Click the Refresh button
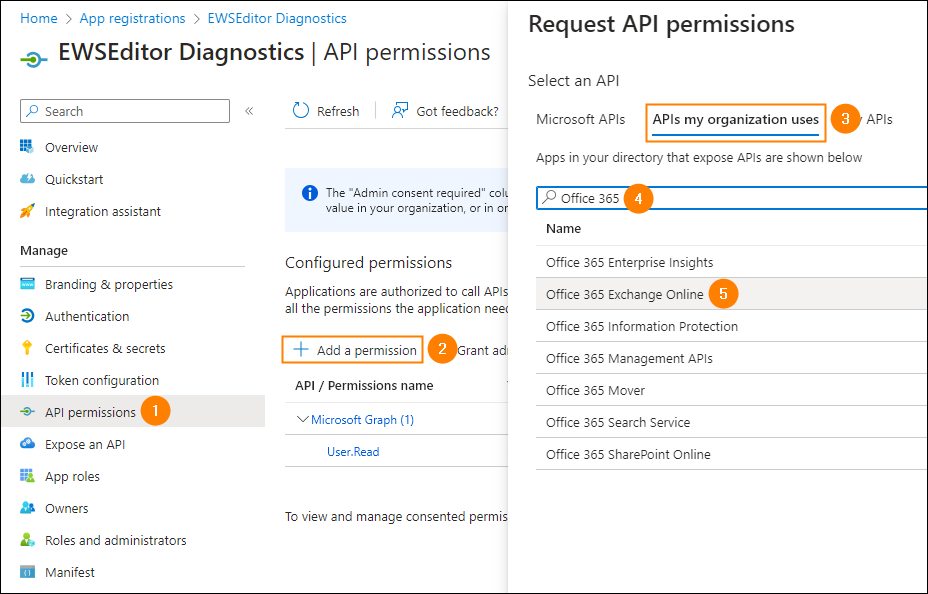The image size is (928, 594). (326, 111)
